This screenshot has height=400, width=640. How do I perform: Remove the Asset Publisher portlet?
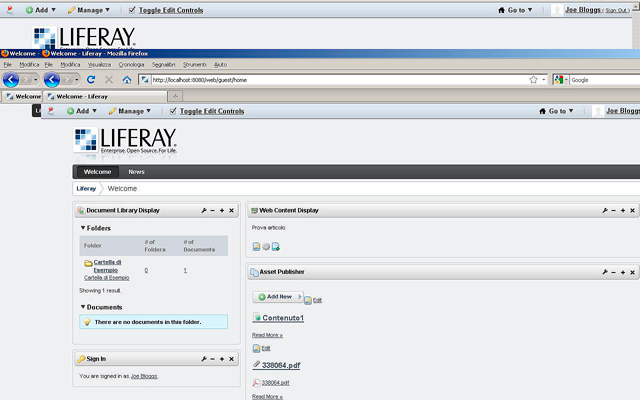[632, 272]
